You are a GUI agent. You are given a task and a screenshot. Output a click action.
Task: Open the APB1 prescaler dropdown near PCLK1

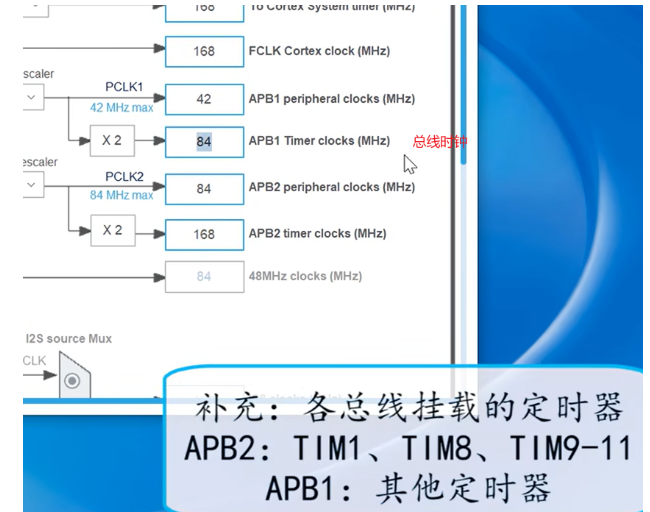34,97
